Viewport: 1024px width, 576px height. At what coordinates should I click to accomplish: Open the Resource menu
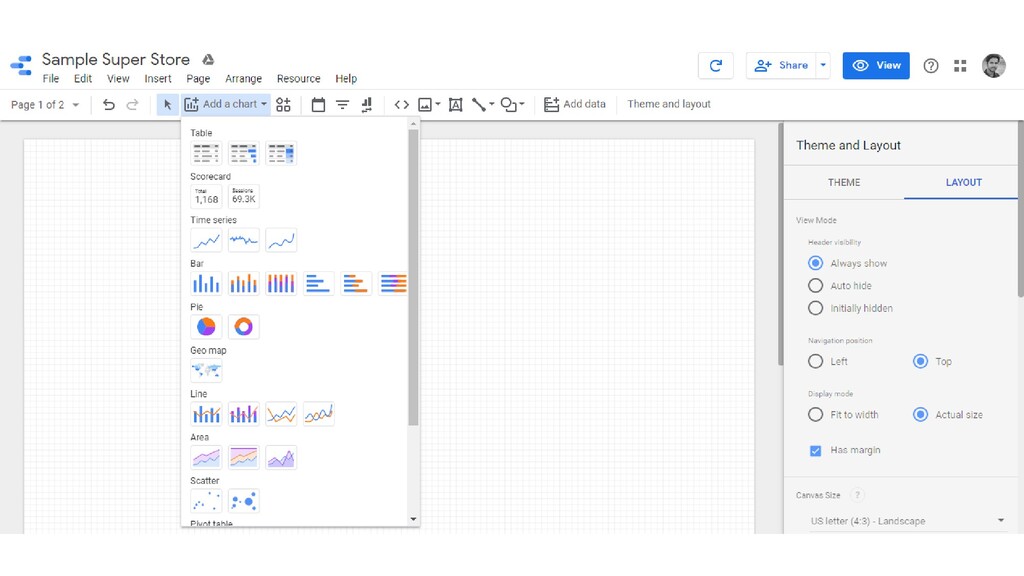click(x=298, y=78)
